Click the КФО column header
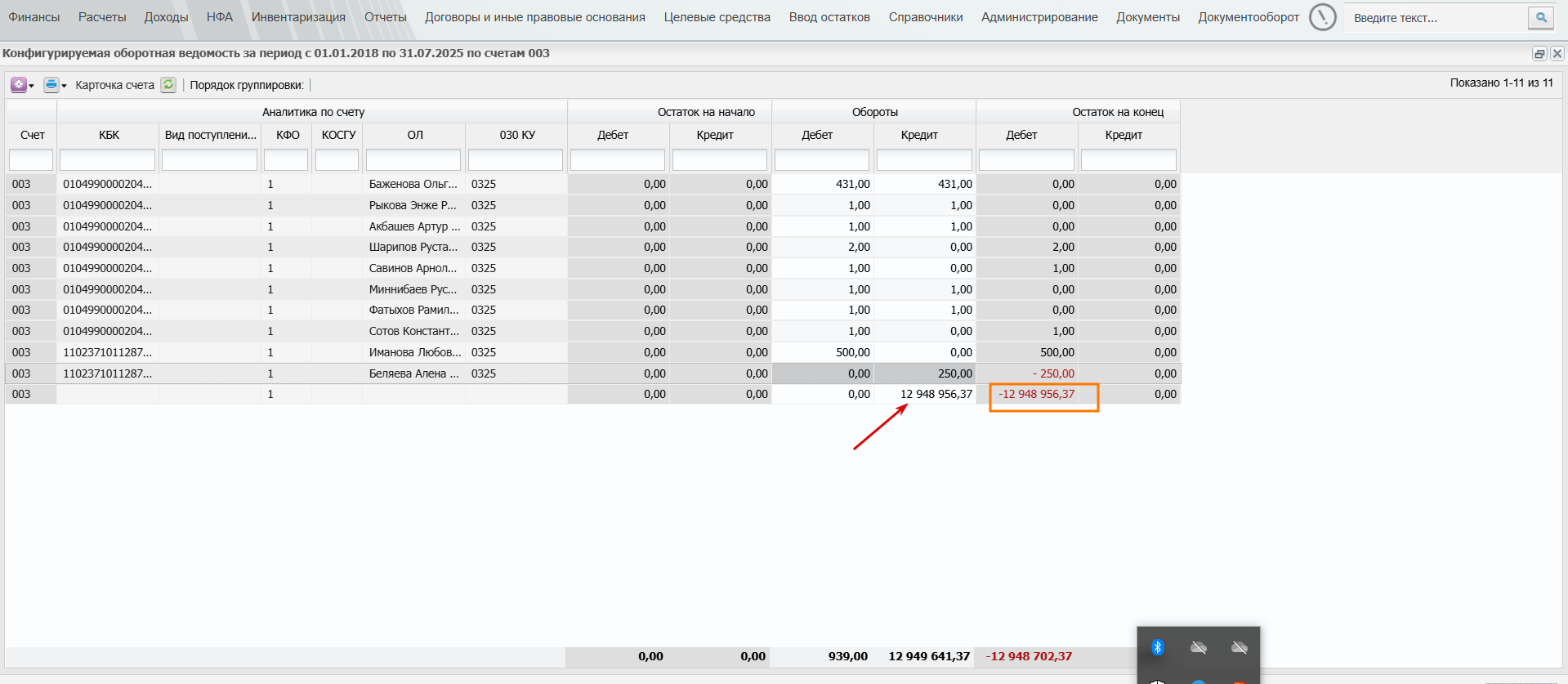 [287, 135]
